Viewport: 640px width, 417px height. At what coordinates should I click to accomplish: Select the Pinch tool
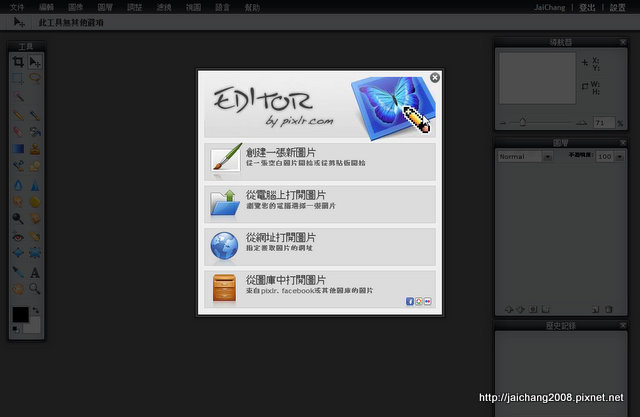point(35,253)
